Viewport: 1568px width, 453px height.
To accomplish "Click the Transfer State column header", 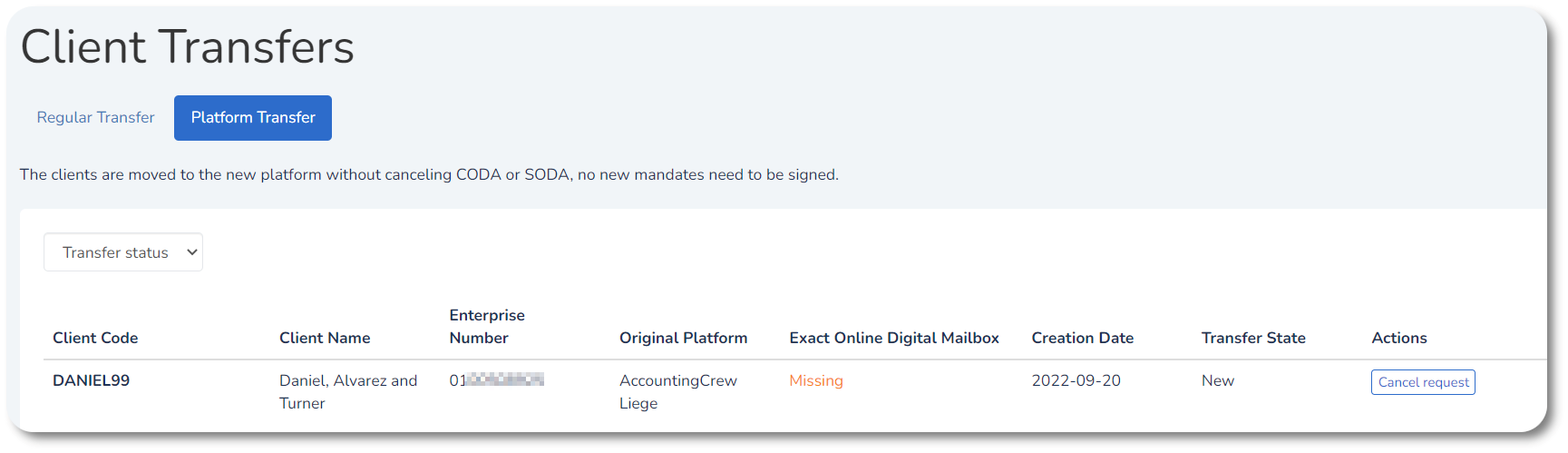I will 1253,338.
